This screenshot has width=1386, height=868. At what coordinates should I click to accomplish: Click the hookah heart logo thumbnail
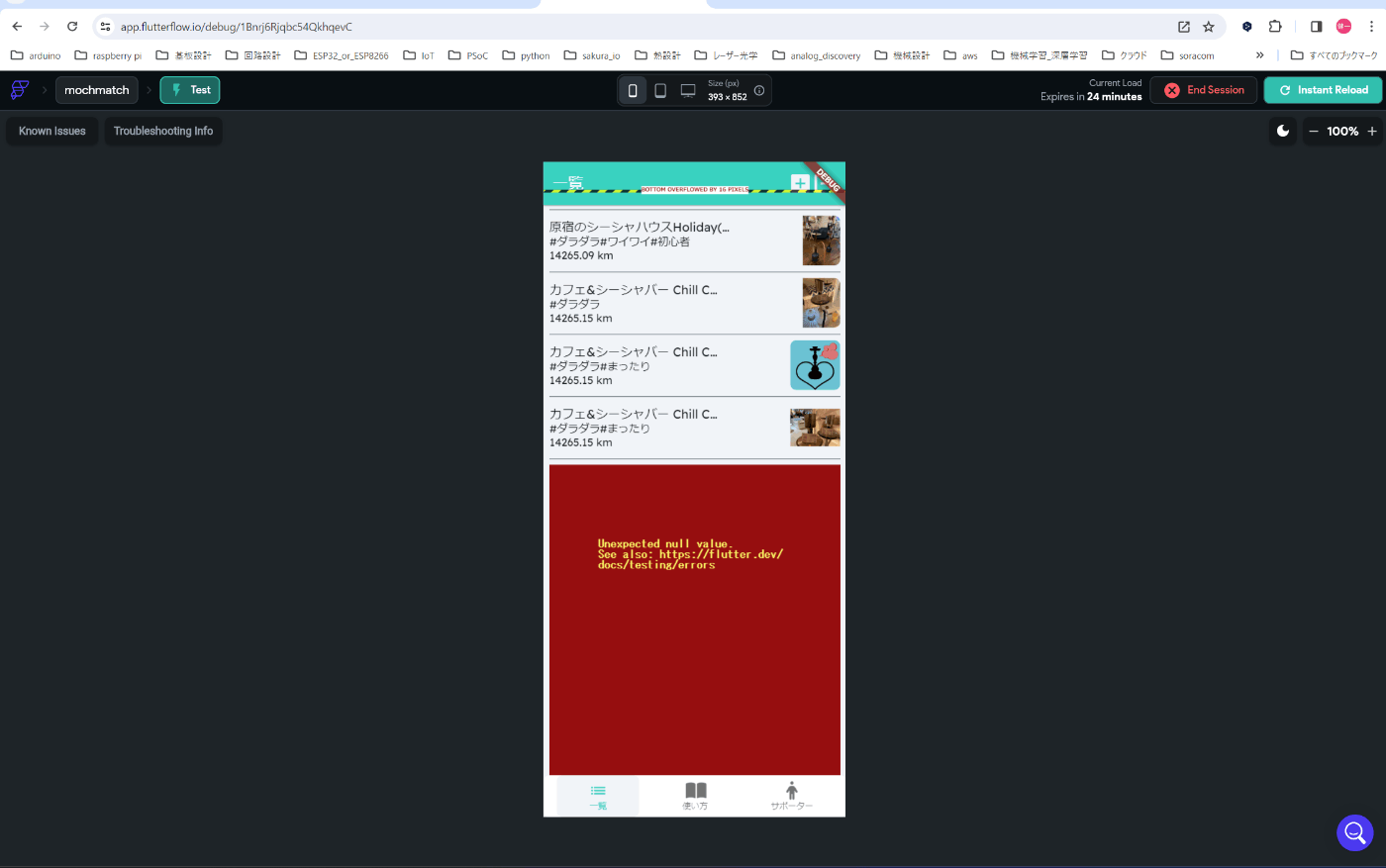(x=815, y=365)
